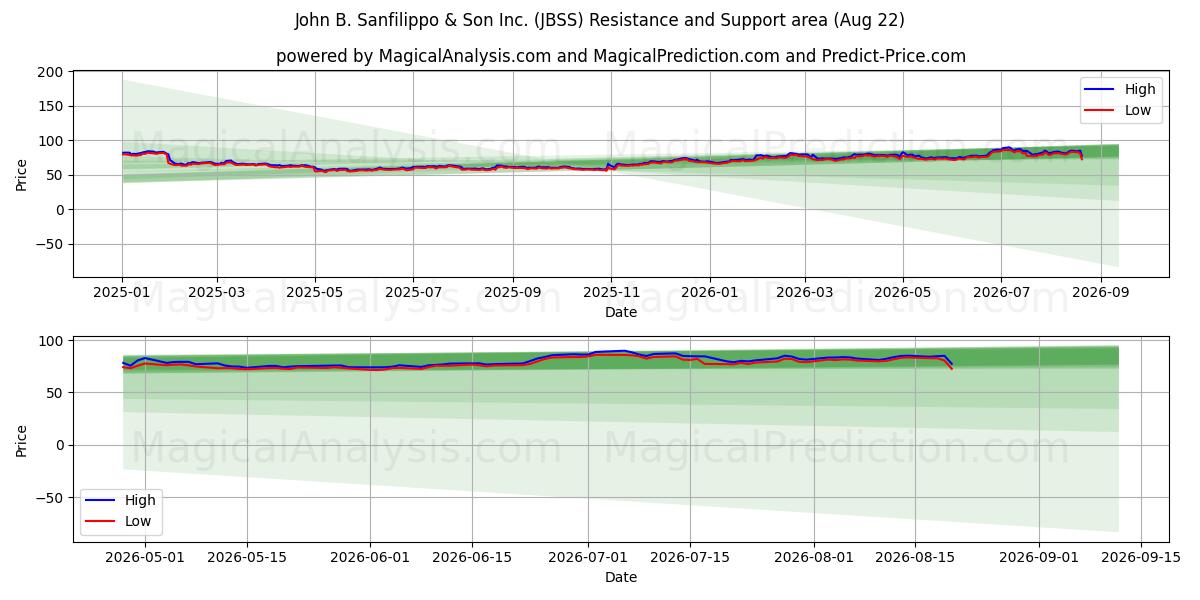The height and width of the screenshot is (600, 1200).
Task: Click the '2026-07-01' tick label
Action: (x=588, y=558)
